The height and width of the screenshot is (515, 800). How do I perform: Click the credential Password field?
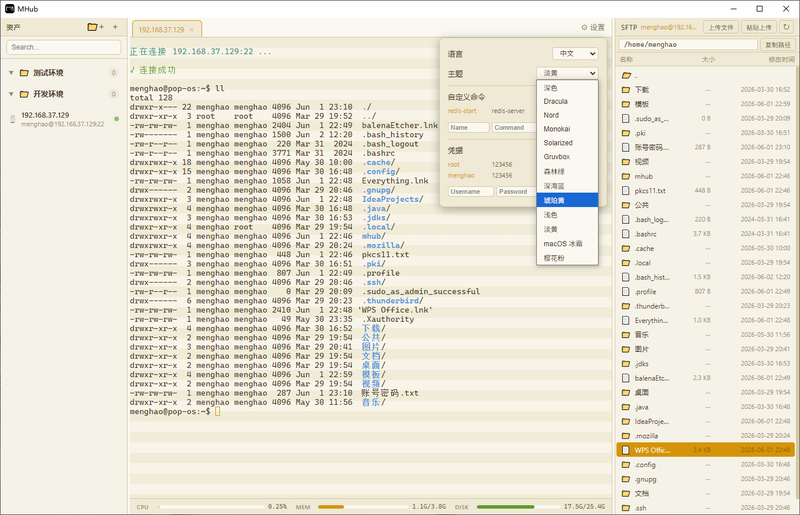pyautogui.click(x=517, y=191)
